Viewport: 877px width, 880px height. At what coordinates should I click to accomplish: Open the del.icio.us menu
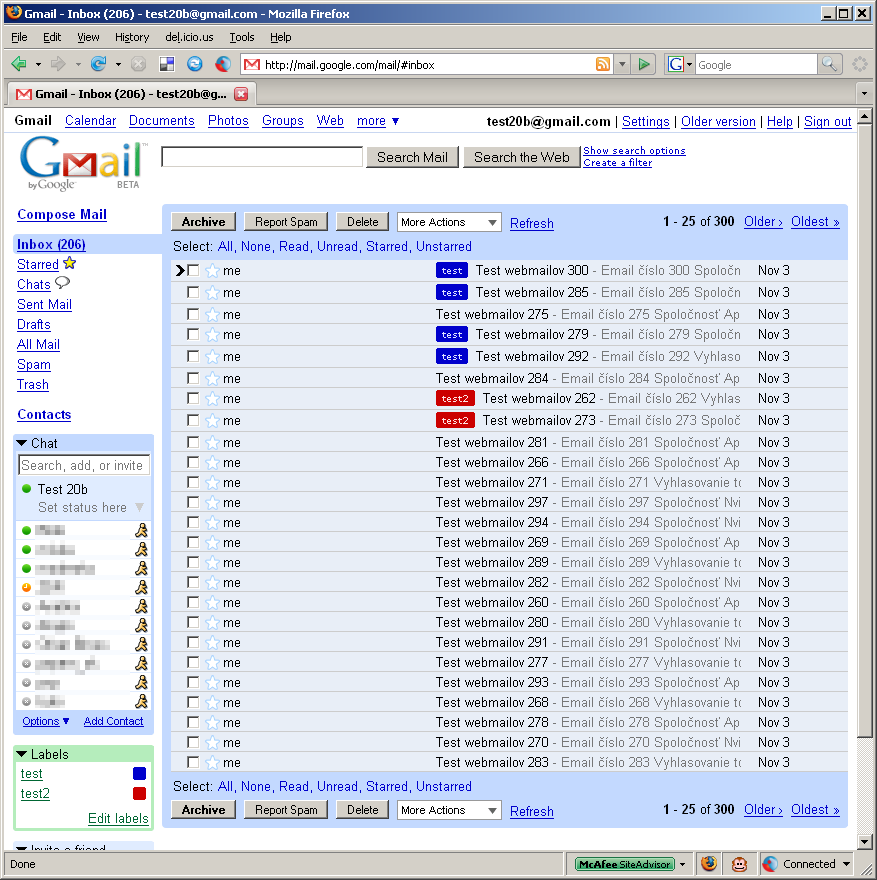(x=189, y=37)
